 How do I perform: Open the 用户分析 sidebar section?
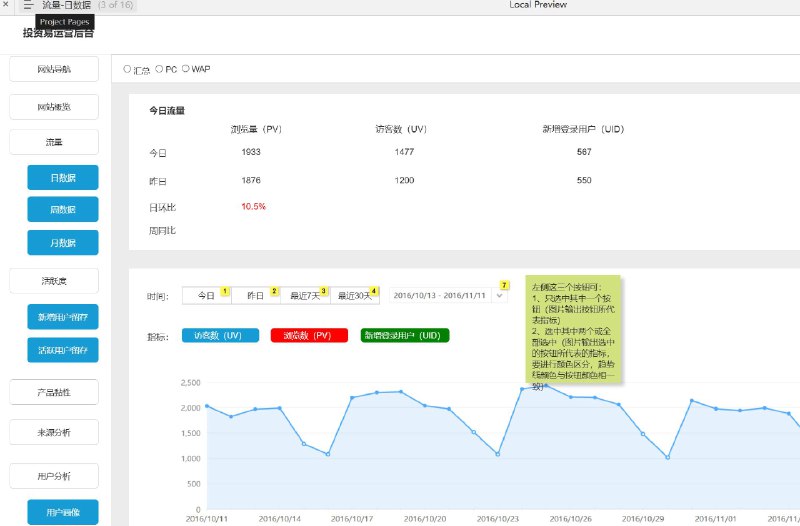tap(54, 476)
